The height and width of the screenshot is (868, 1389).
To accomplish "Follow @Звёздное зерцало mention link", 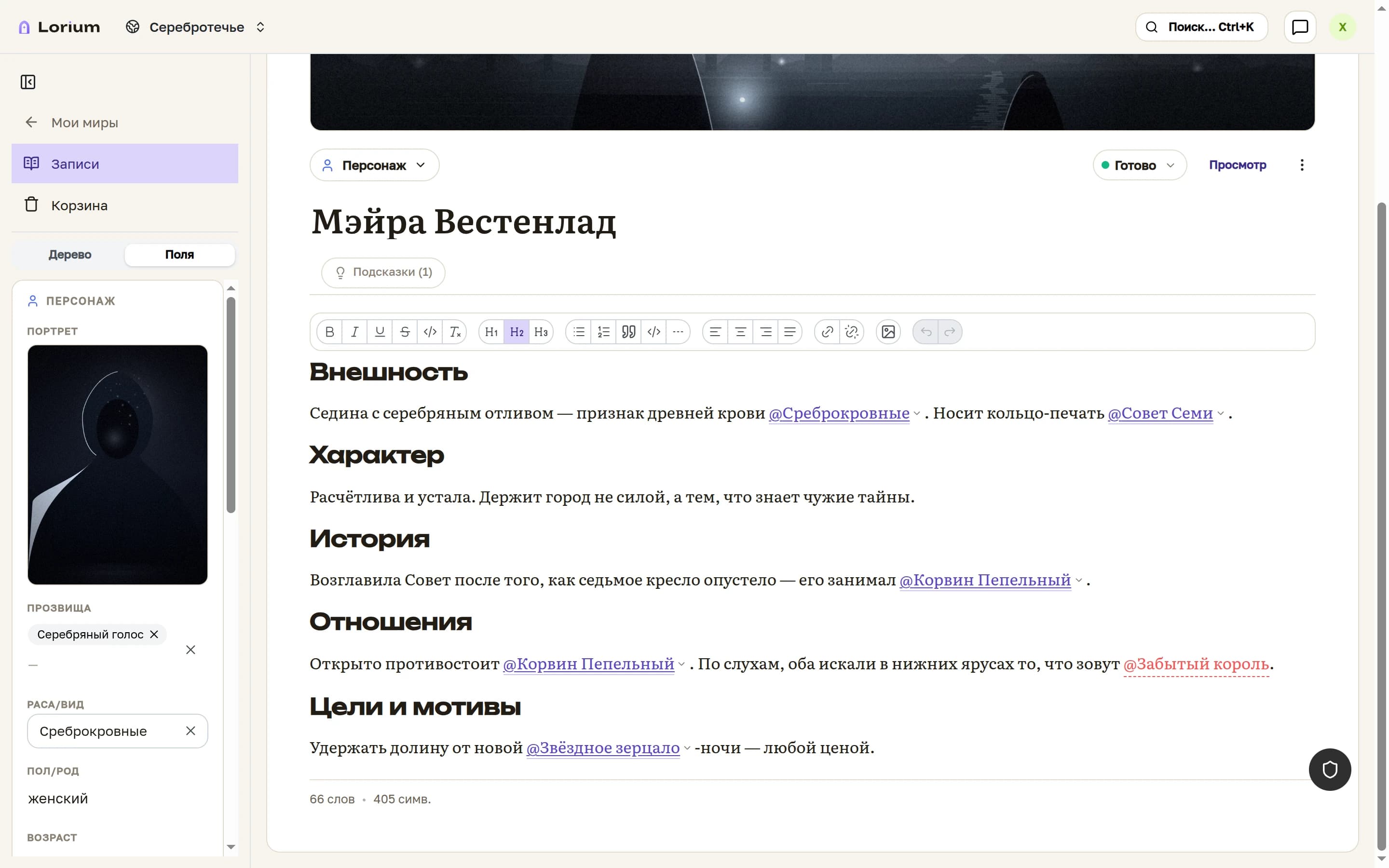I will [x=603, y=747].
